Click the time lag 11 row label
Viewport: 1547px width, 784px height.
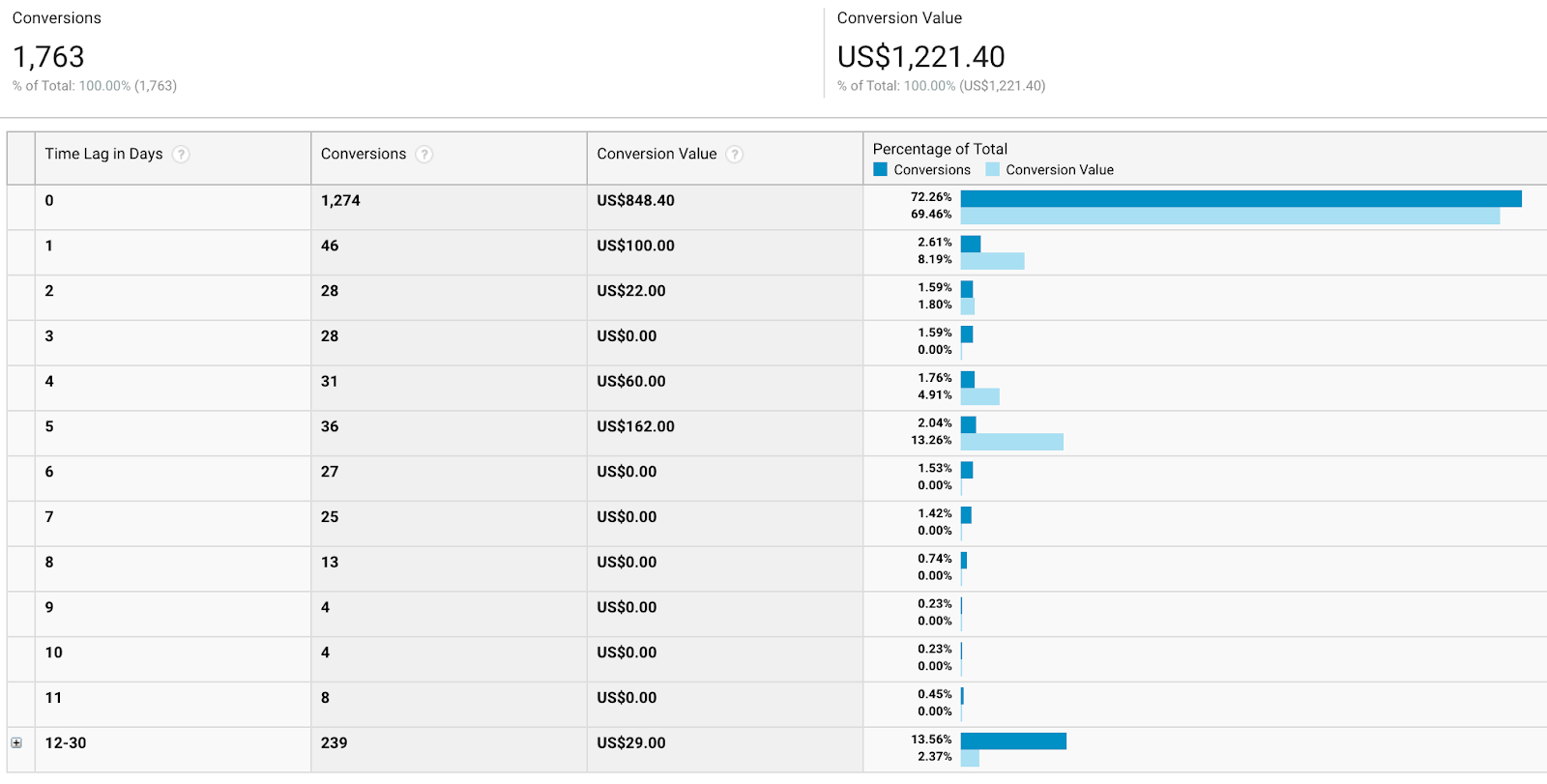point(53,698)
